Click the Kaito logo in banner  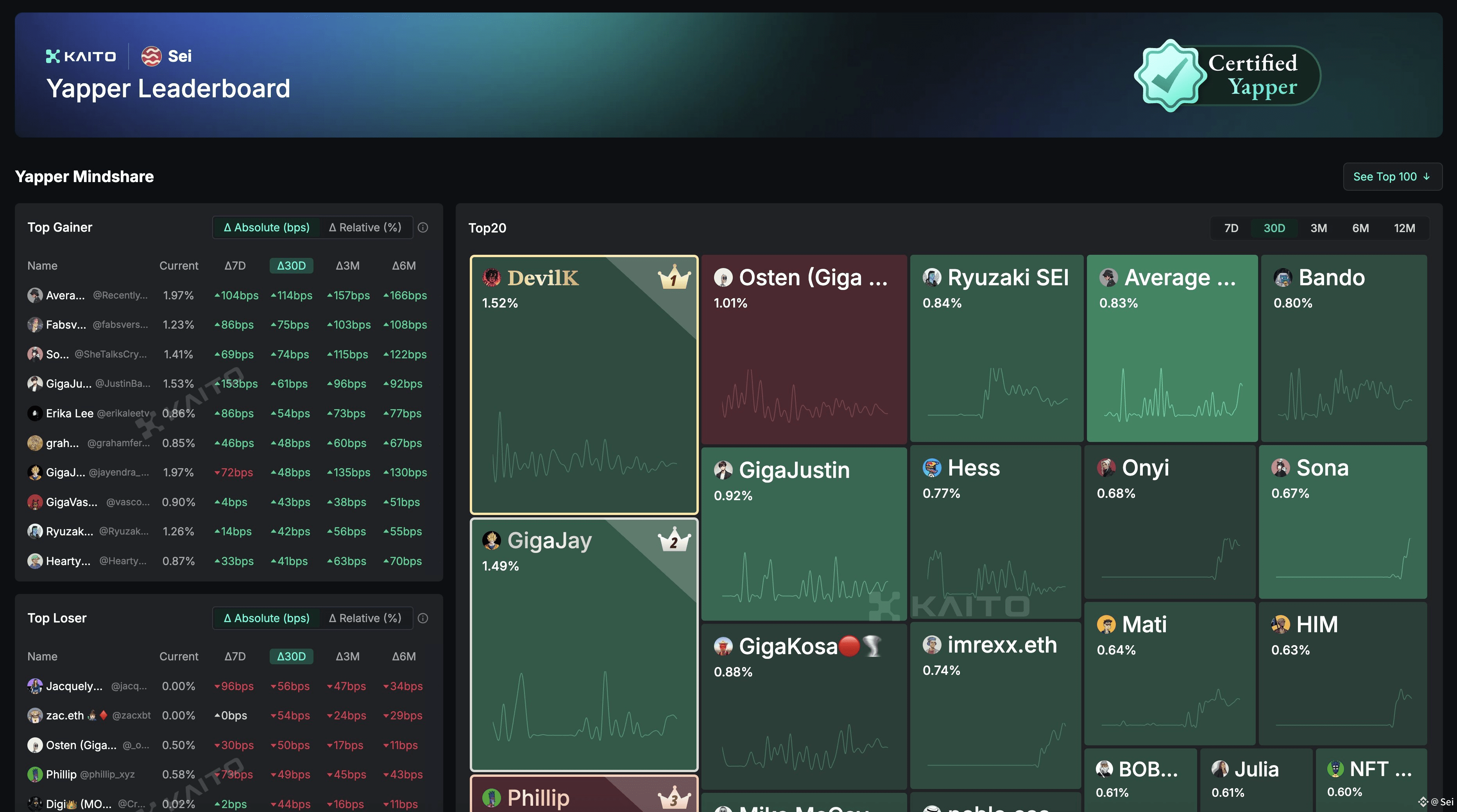pyautogui.click(x=81, y=56)
